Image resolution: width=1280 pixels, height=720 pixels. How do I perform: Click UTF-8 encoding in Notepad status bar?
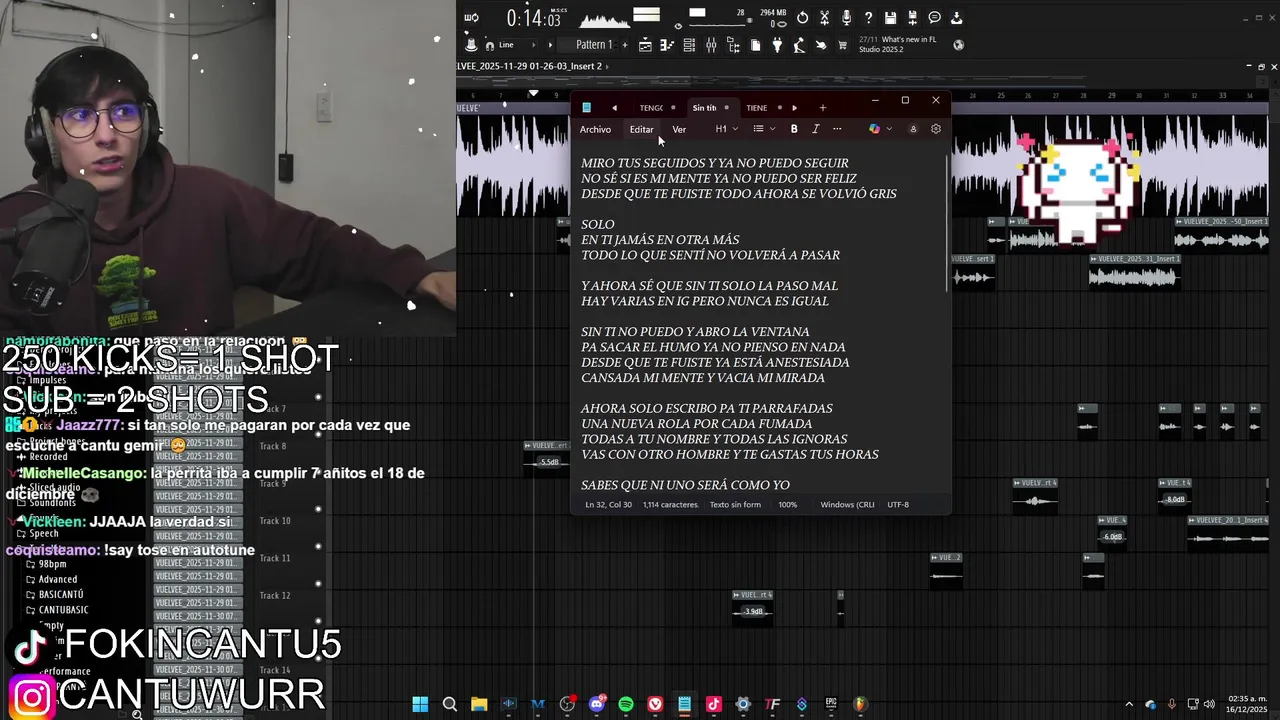coord(898,505)
